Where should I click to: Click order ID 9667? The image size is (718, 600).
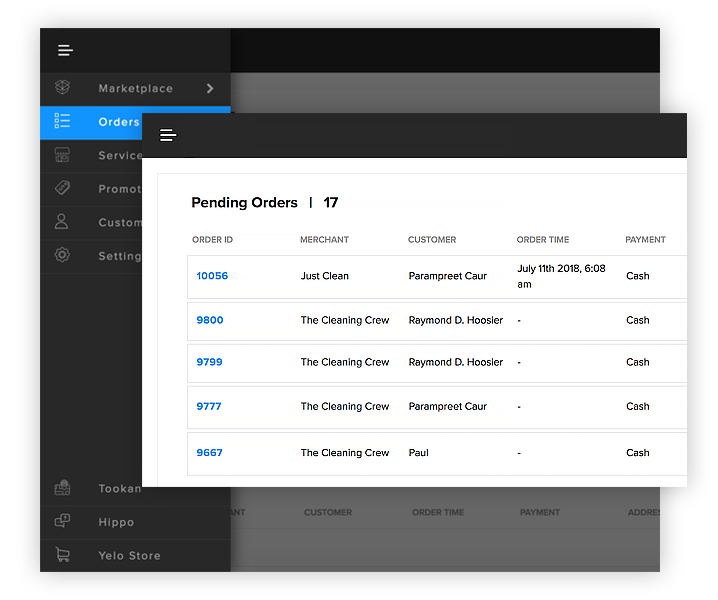tap(209, 452)
